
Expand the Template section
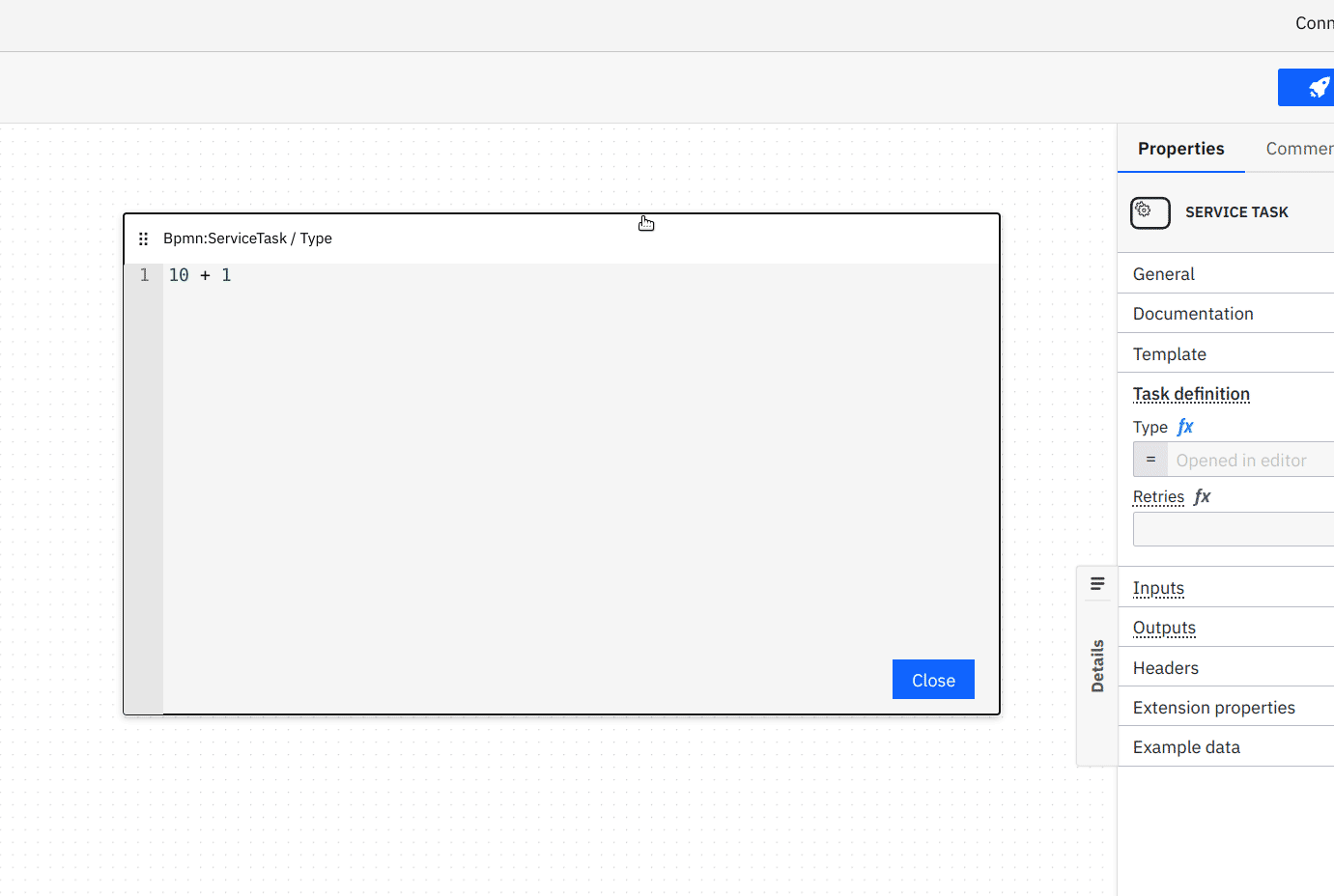tap(1169, 353)
